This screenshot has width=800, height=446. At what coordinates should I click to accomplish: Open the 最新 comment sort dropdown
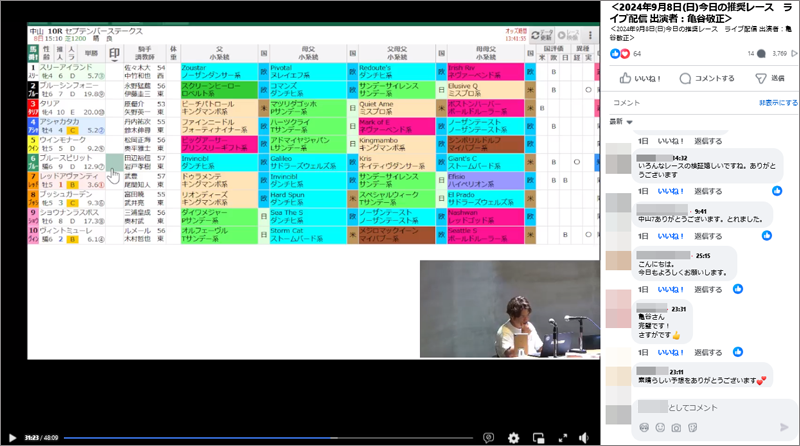(621, 121)
